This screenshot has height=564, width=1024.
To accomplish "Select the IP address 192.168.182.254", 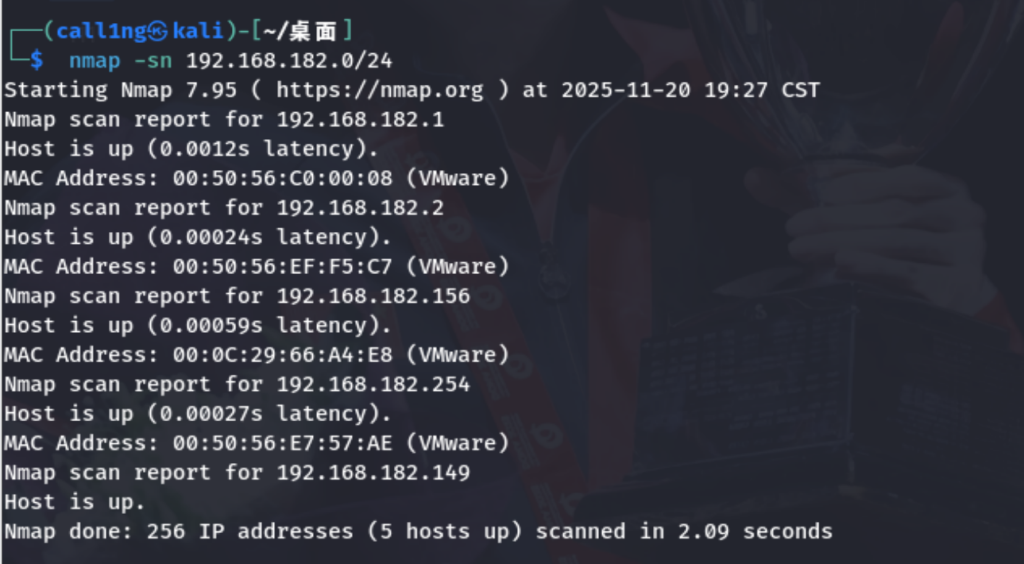I will tap(373, 384).
